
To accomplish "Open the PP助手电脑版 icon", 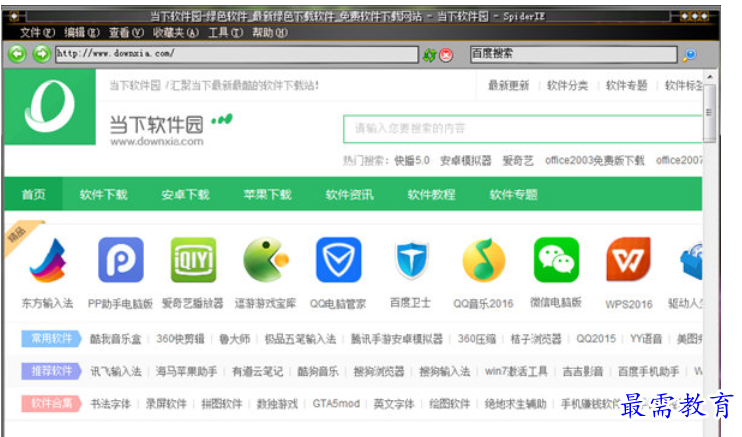I will pyautogui.click(x=121, y=260).
